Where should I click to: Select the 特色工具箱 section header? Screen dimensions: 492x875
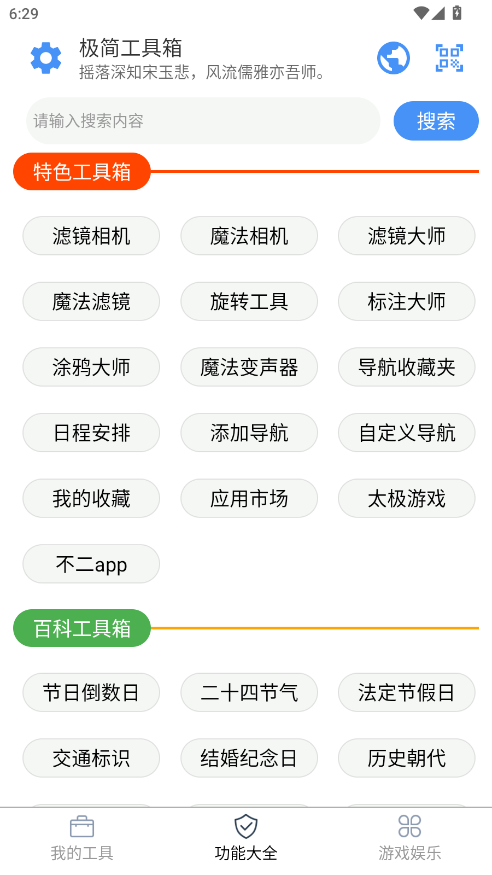82,171
